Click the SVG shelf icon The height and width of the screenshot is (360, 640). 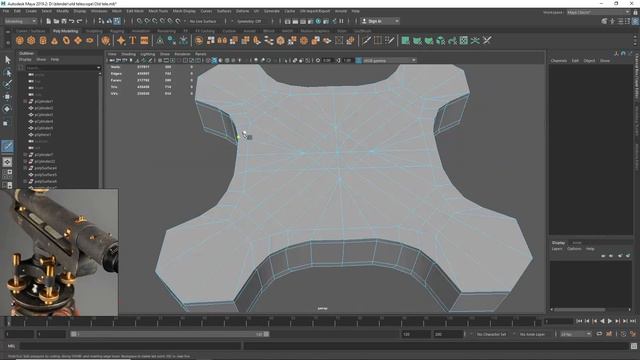point(144,40)
